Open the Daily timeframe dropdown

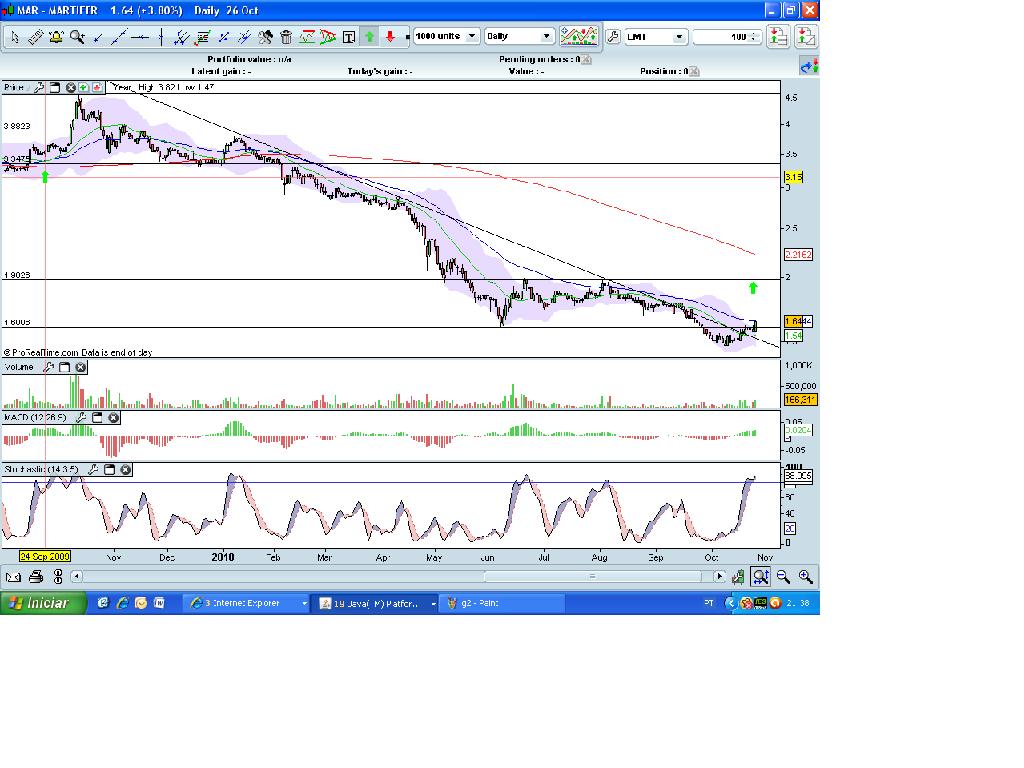click(x=519, y=37)
